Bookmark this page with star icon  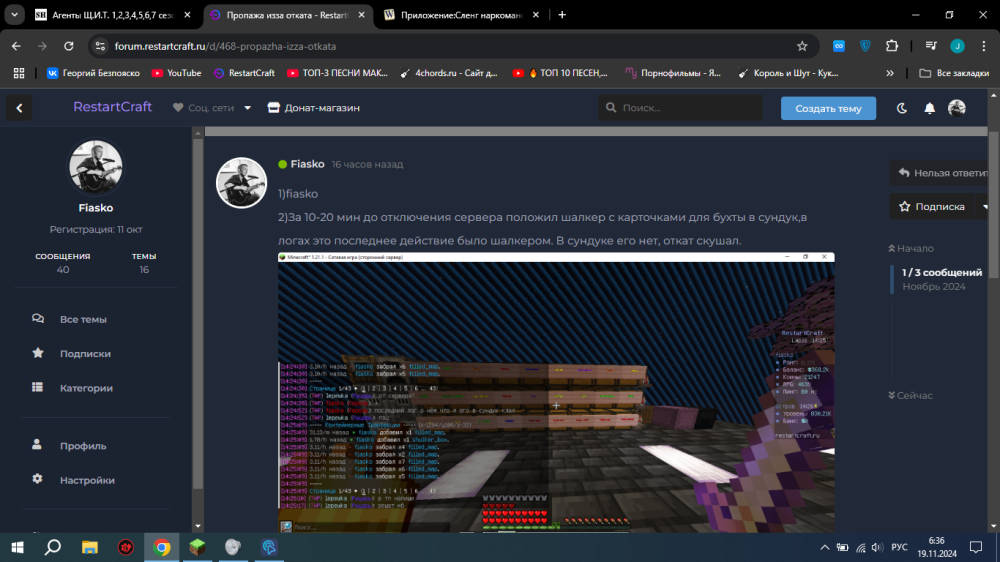(802, 46)
